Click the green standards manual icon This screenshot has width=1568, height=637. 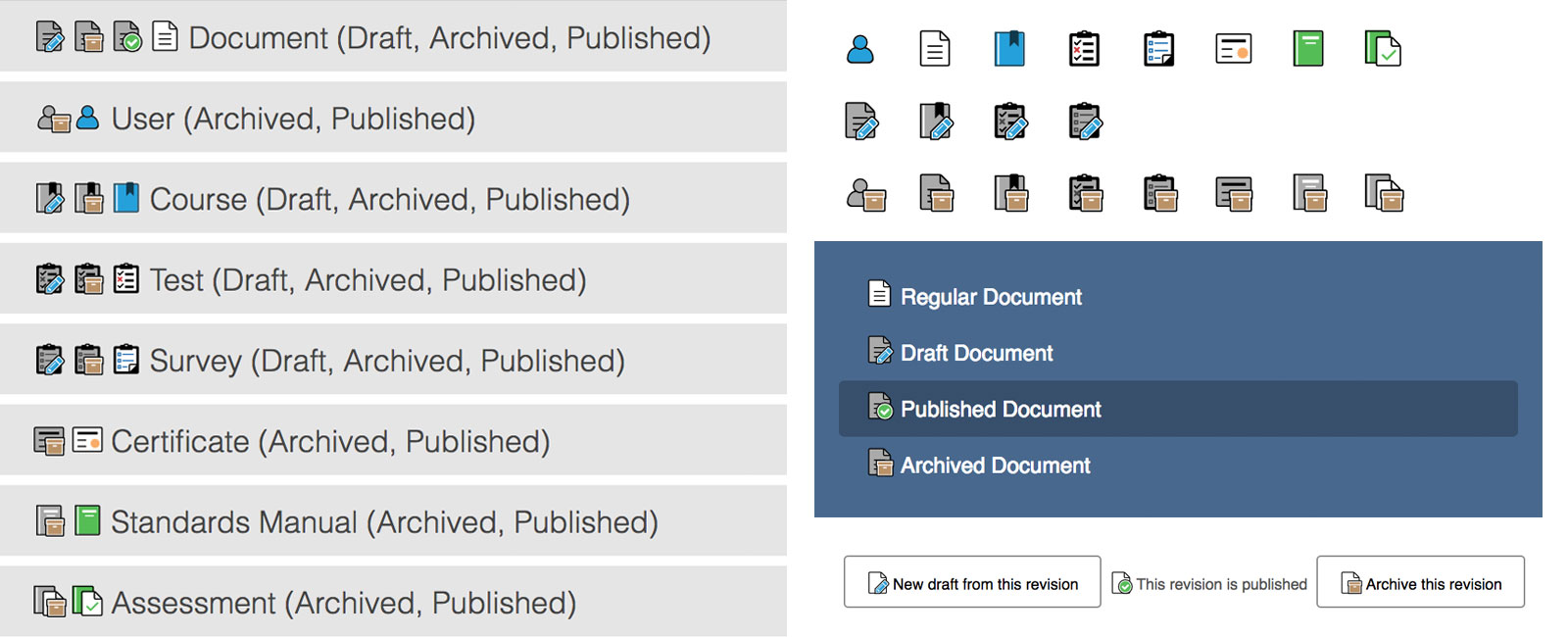tap(1307, 49)
